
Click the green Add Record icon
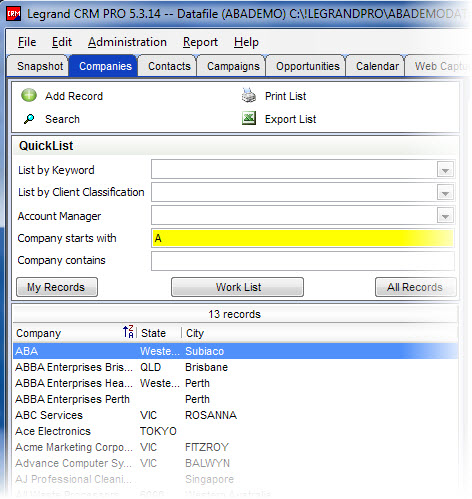pyautogui.click(x=29, y=95)
